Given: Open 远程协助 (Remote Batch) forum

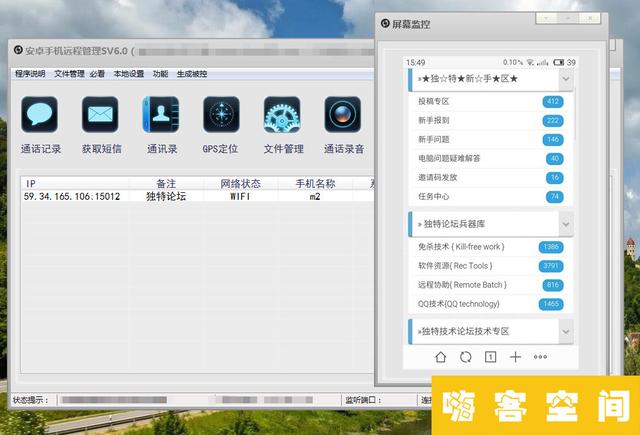Looking at the screenshot, I should click(x=462, y=285).
